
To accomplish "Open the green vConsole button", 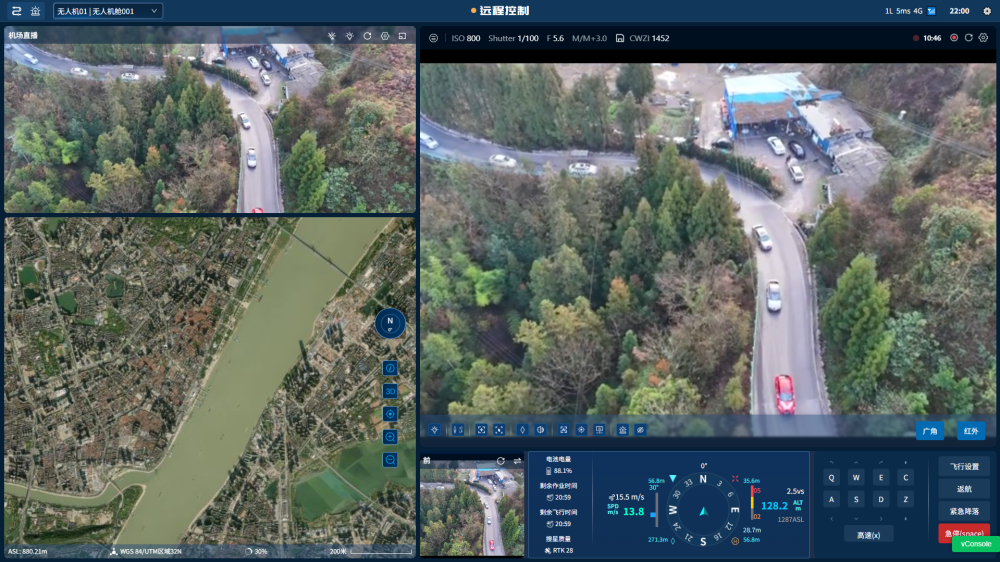I will [976, 544].
